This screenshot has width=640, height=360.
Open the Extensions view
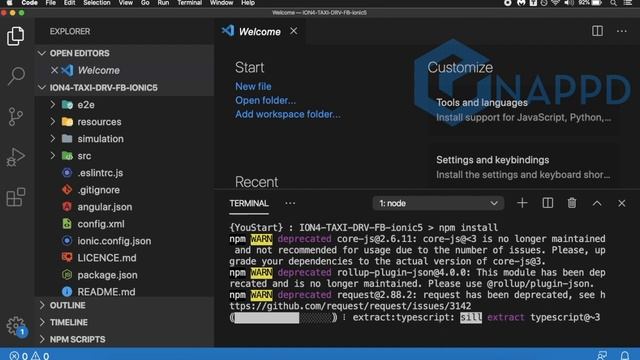[16, 197]
